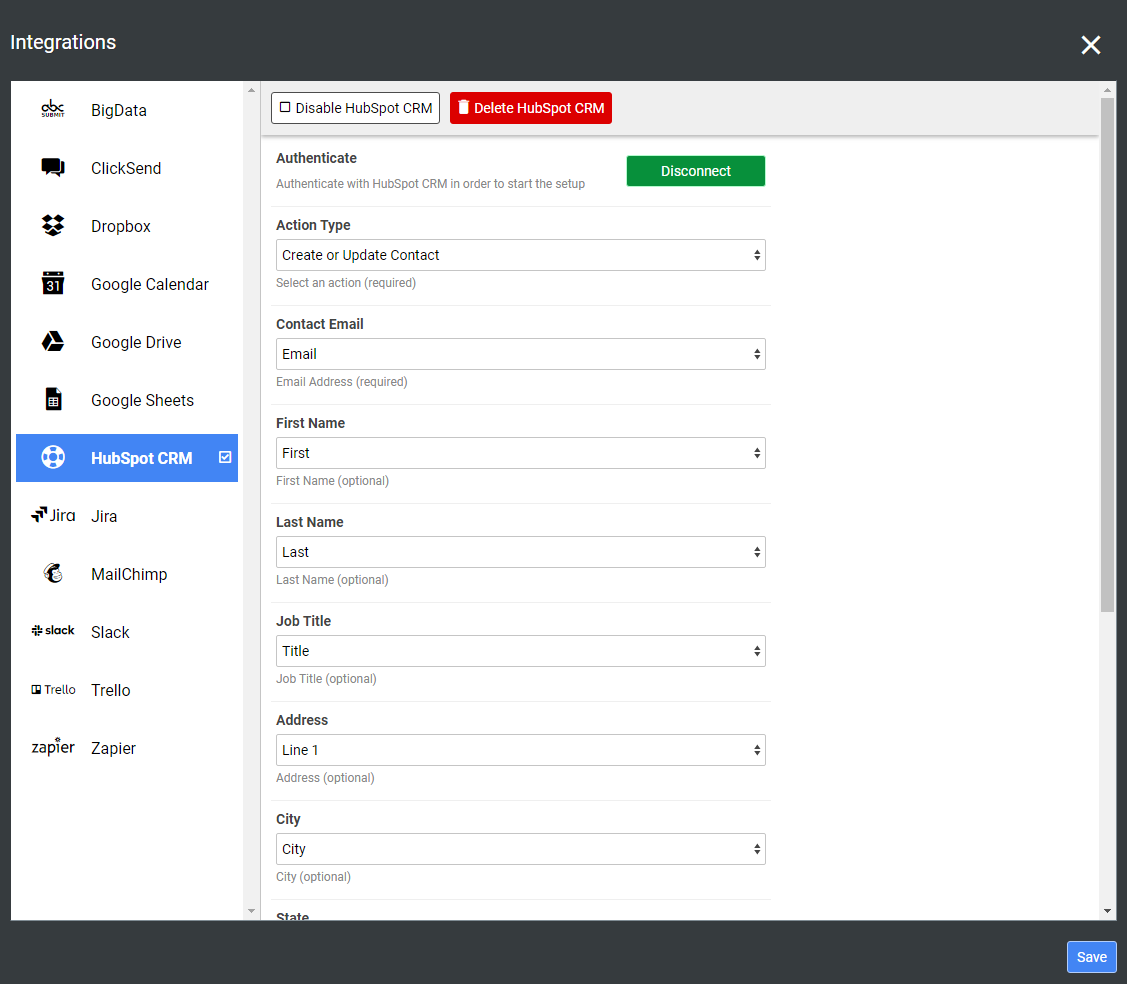The width and height of the screenshot is (1127, 984).
Task: Click the Jira logo icon
Action: click(x=52, y=515)
